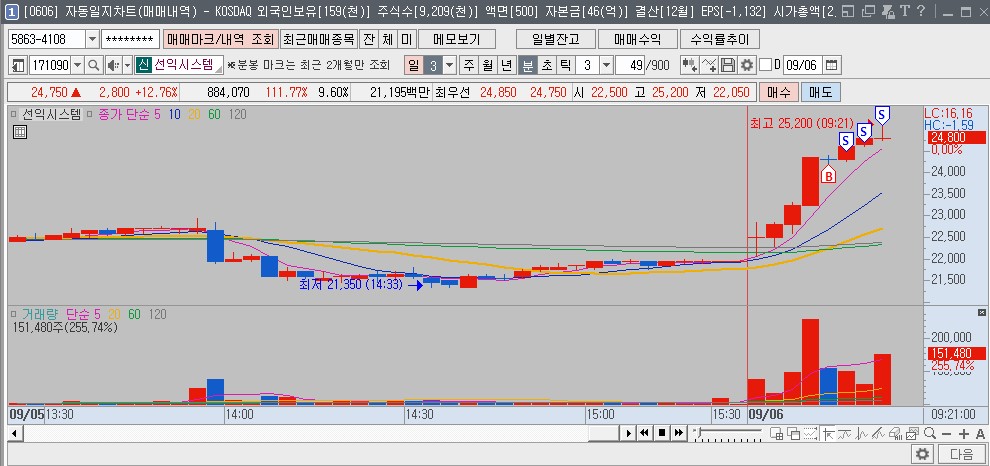Click the minus zoom-out icon
Image resolution: width=990 pixels, height=466 pixels.
click(946, 433)
